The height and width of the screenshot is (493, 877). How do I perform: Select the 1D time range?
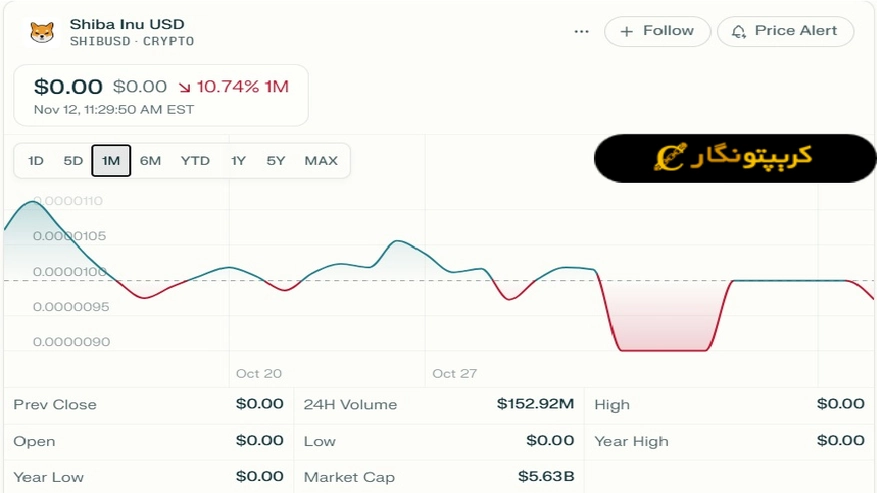tap(36, 161)
